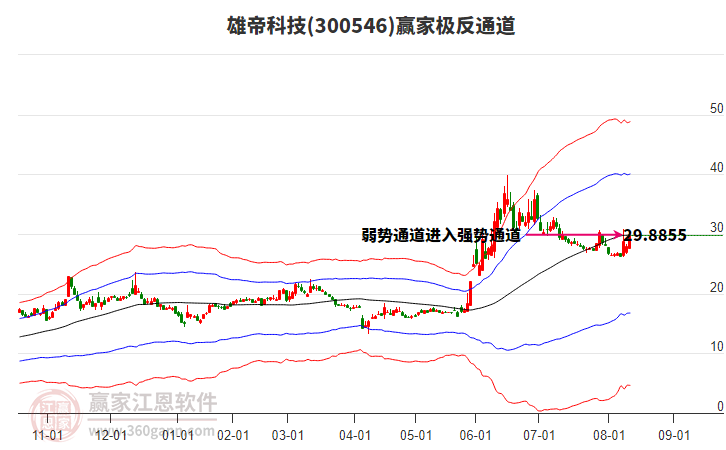Click the x-axis date 04-01
Viewport: 726px width, 450px height.
point(355,436)
